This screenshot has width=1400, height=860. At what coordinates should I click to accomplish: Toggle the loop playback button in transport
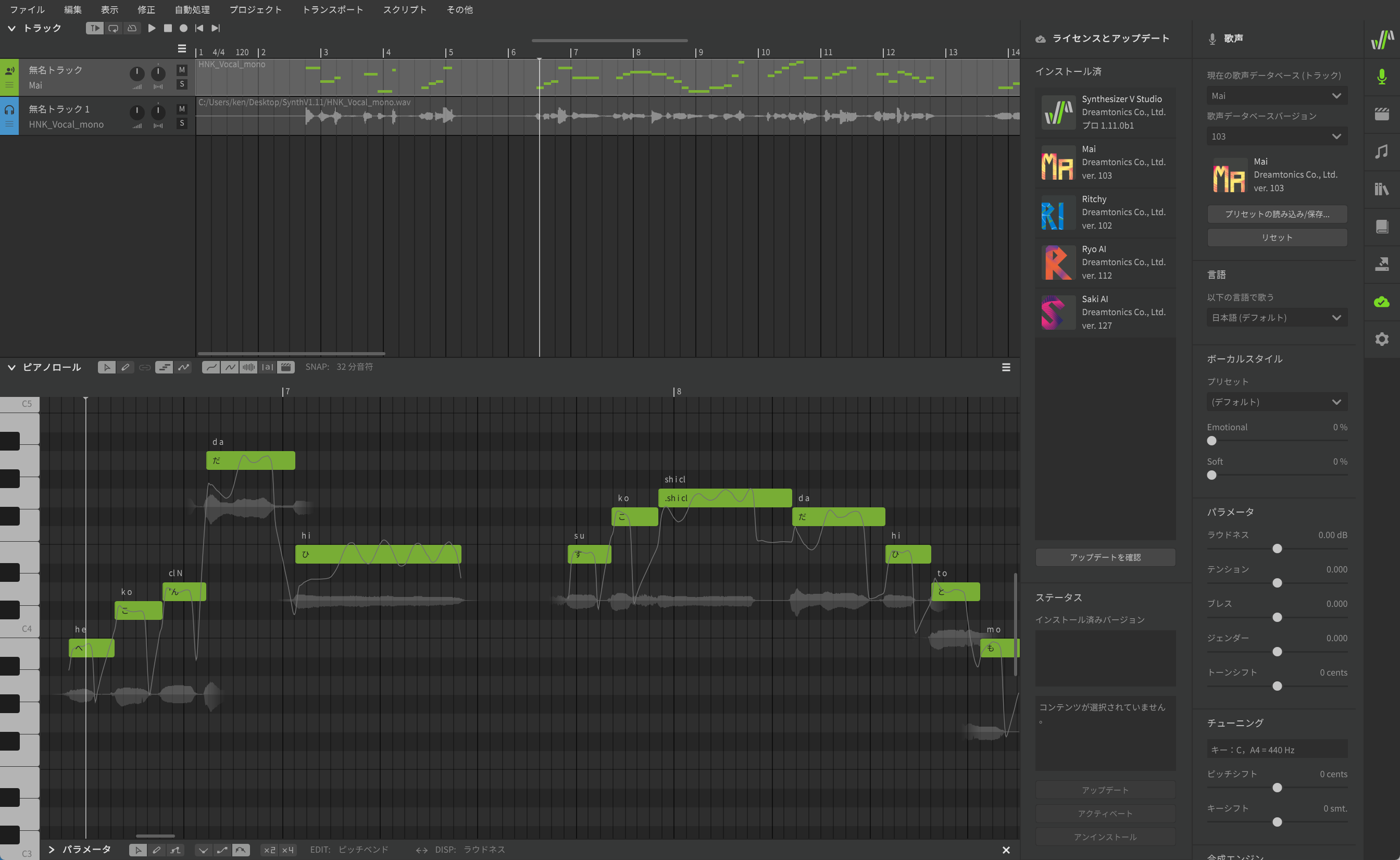(x=113, y=28)
